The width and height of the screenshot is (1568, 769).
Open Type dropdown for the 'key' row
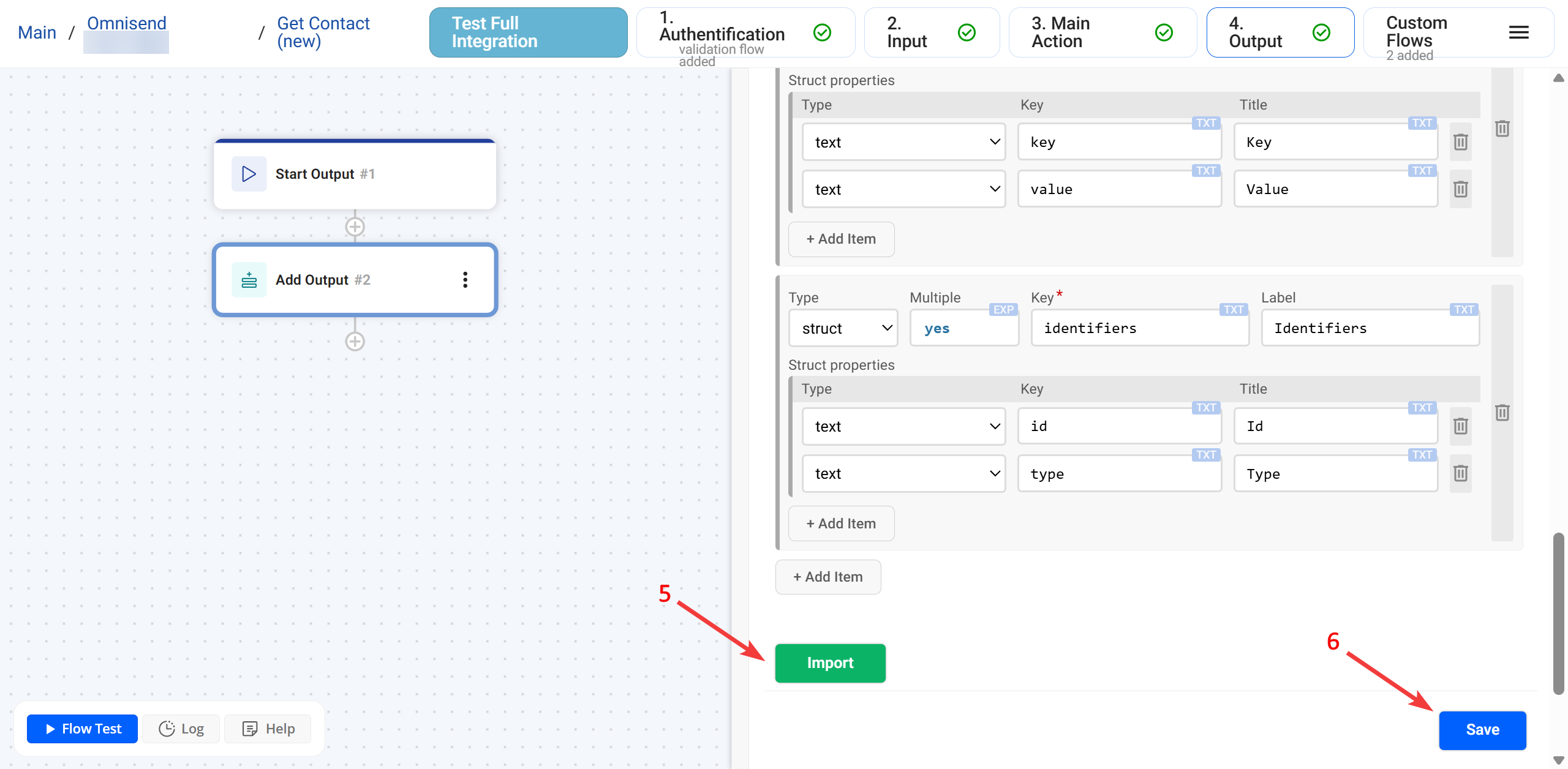(903, 142)
